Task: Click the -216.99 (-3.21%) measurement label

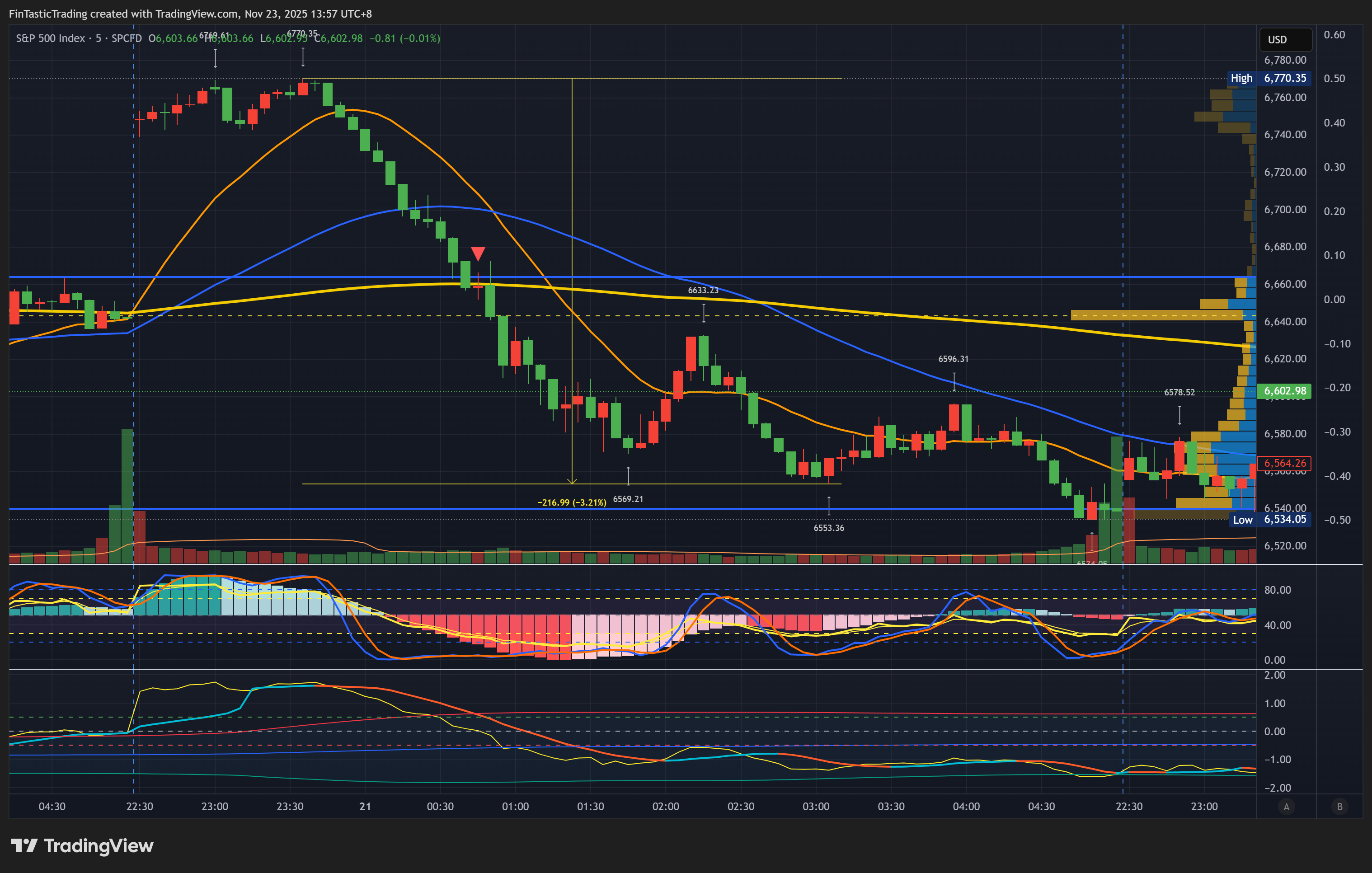Action: click(x=572, y=502)
